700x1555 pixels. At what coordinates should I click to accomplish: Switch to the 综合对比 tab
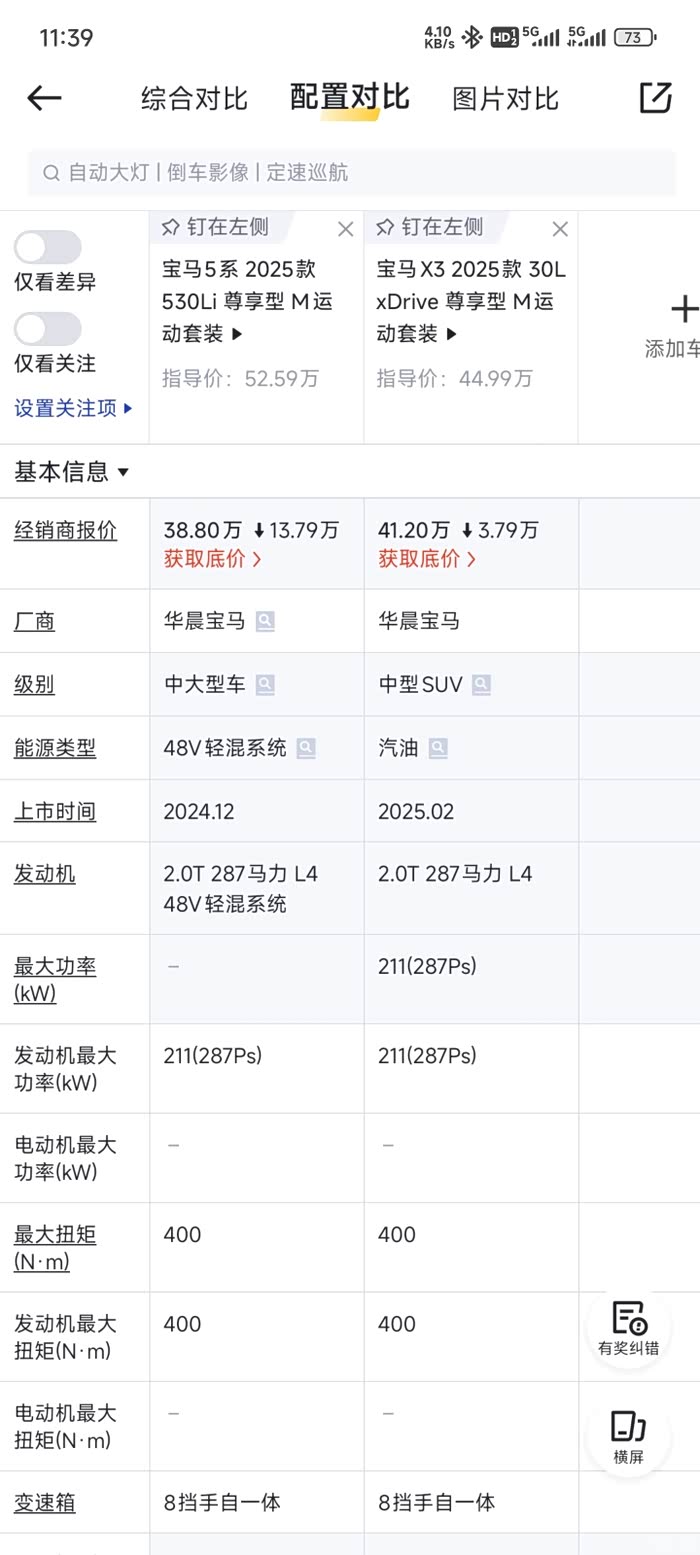coord(194,99)
